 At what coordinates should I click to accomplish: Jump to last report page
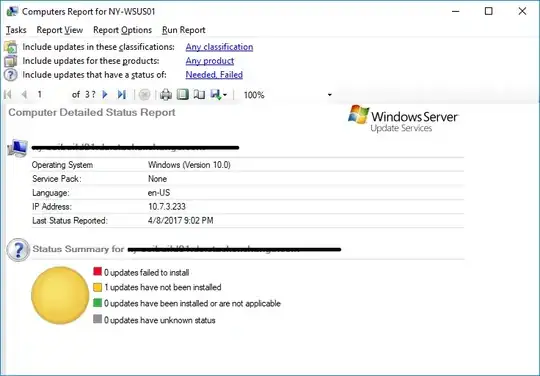[121, 94]
